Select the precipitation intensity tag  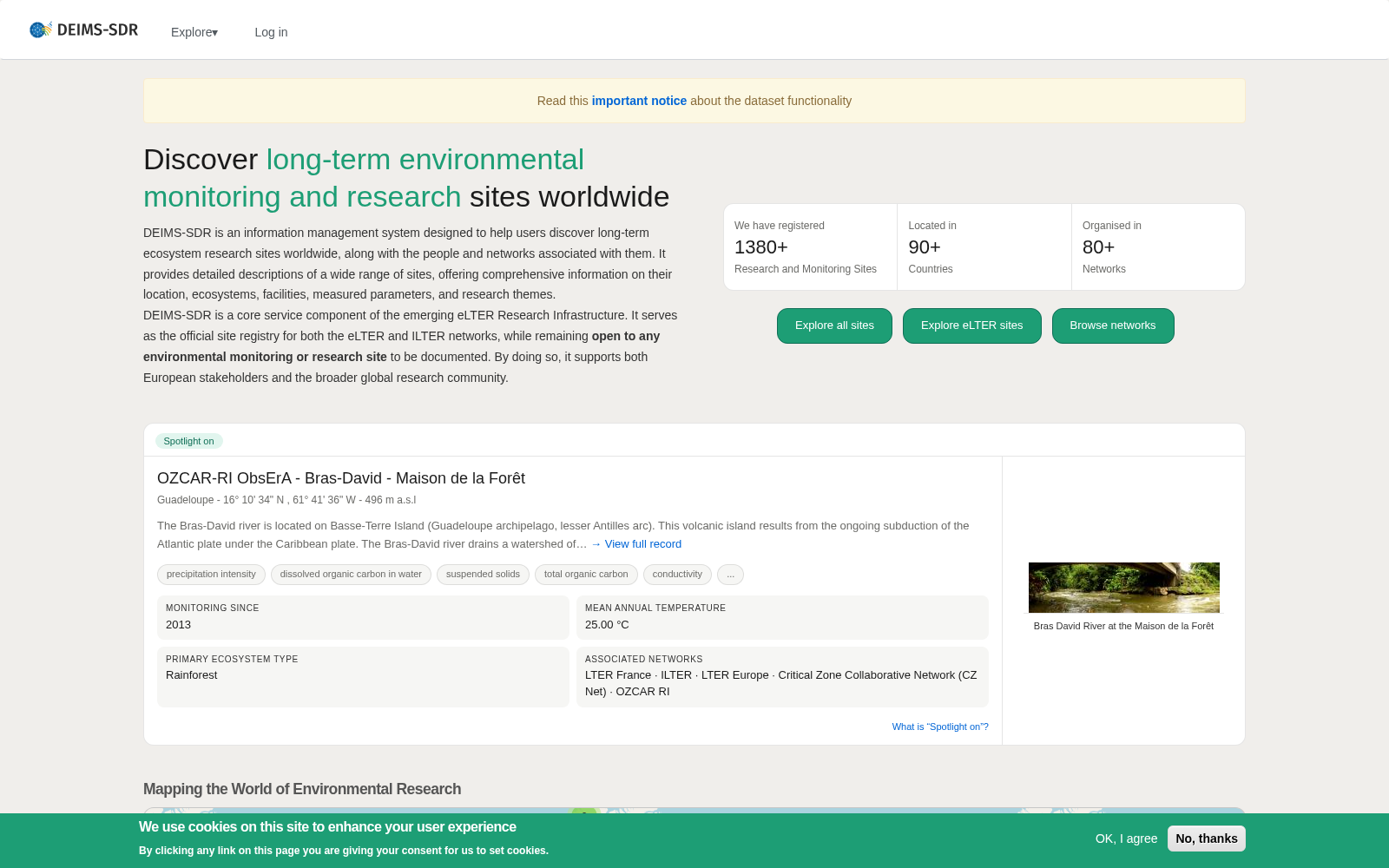click(211, 575)
